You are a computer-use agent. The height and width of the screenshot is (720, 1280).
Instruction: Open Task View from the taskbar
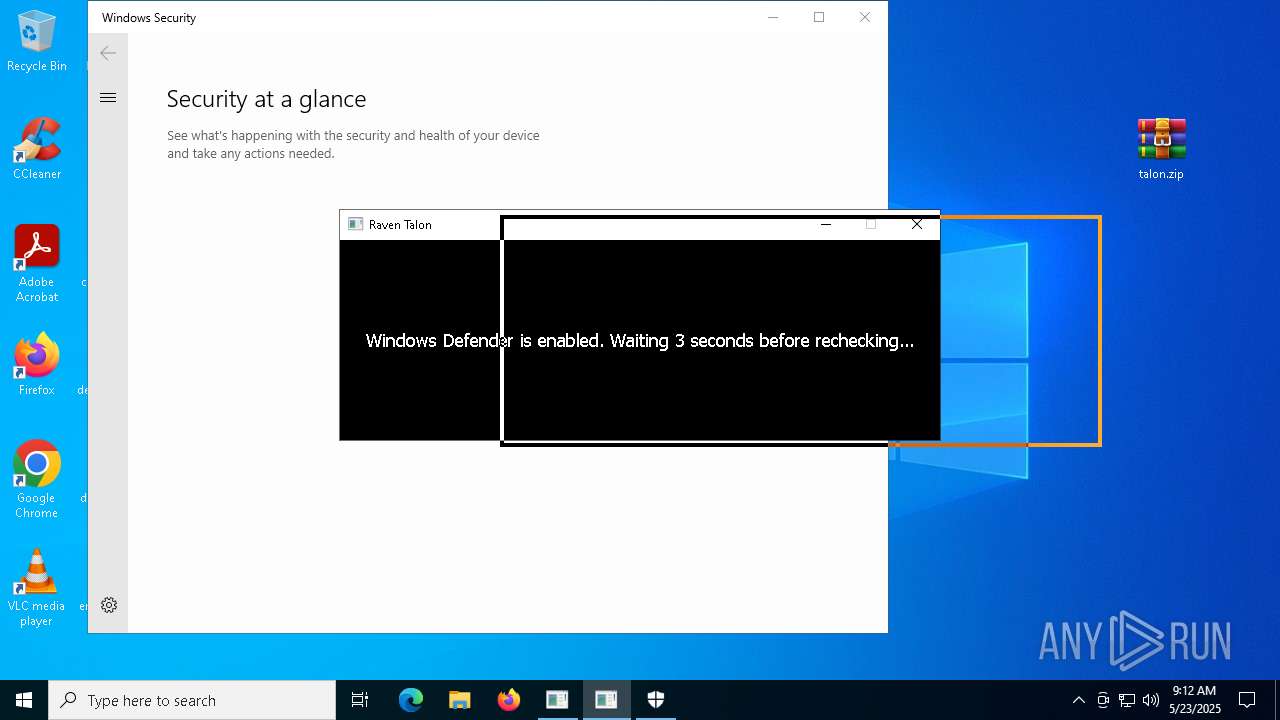pyautogui.click(x=360, y=700)
